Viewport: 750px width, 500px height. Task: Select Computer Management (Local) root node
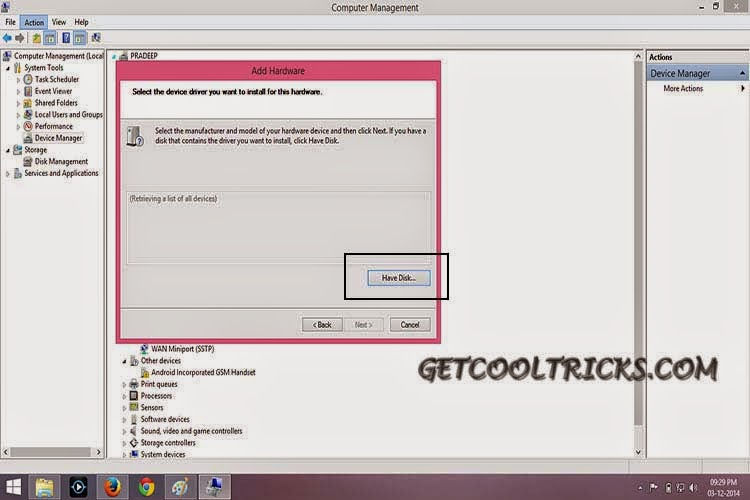click(x=58, y=56)
